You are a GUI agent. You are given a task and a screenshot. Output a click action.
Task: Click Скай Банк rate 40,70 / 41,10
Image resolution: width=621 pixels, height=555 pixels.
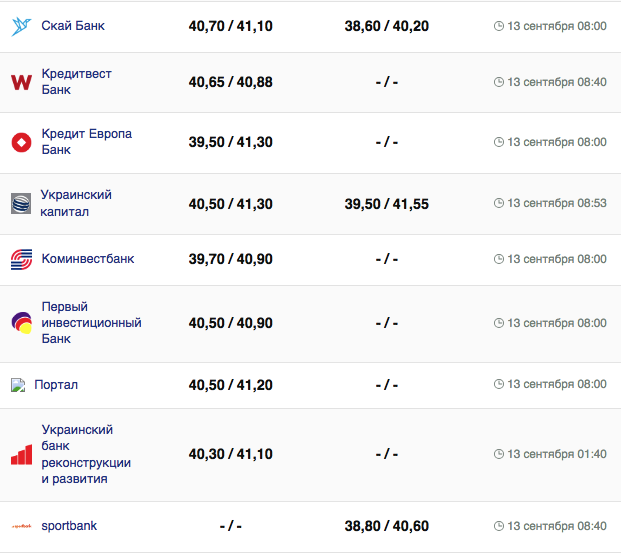[230, 26]
